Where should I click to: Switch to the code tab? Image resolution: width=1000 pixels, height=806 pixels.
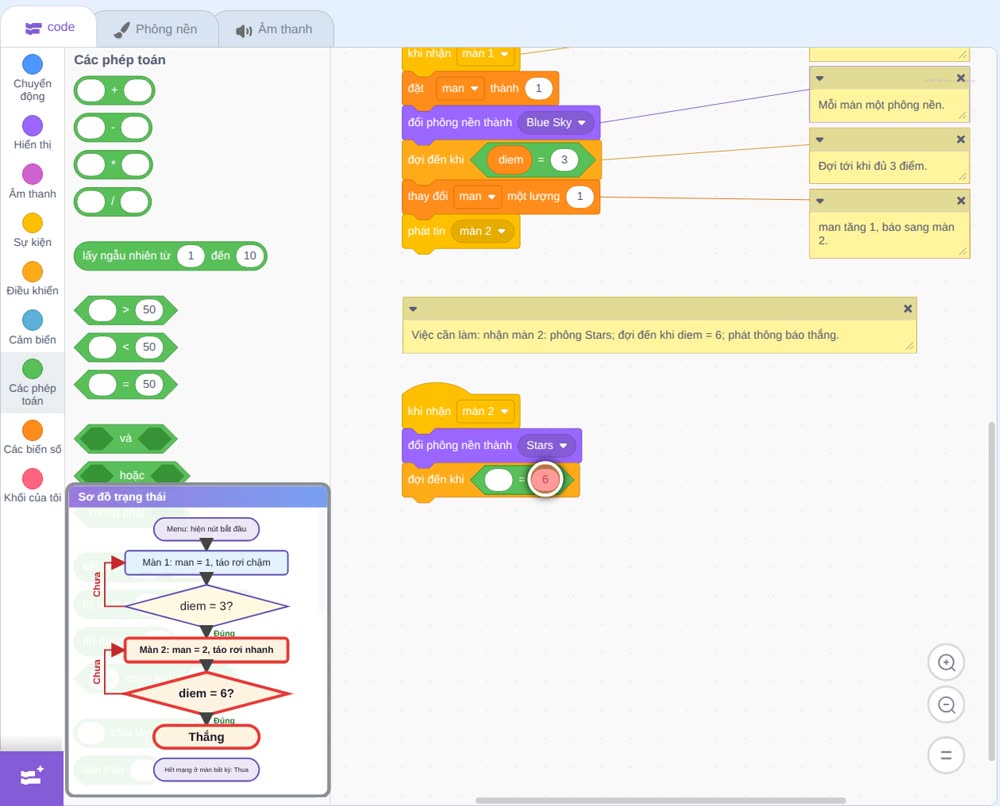click(x=48, y=27)
